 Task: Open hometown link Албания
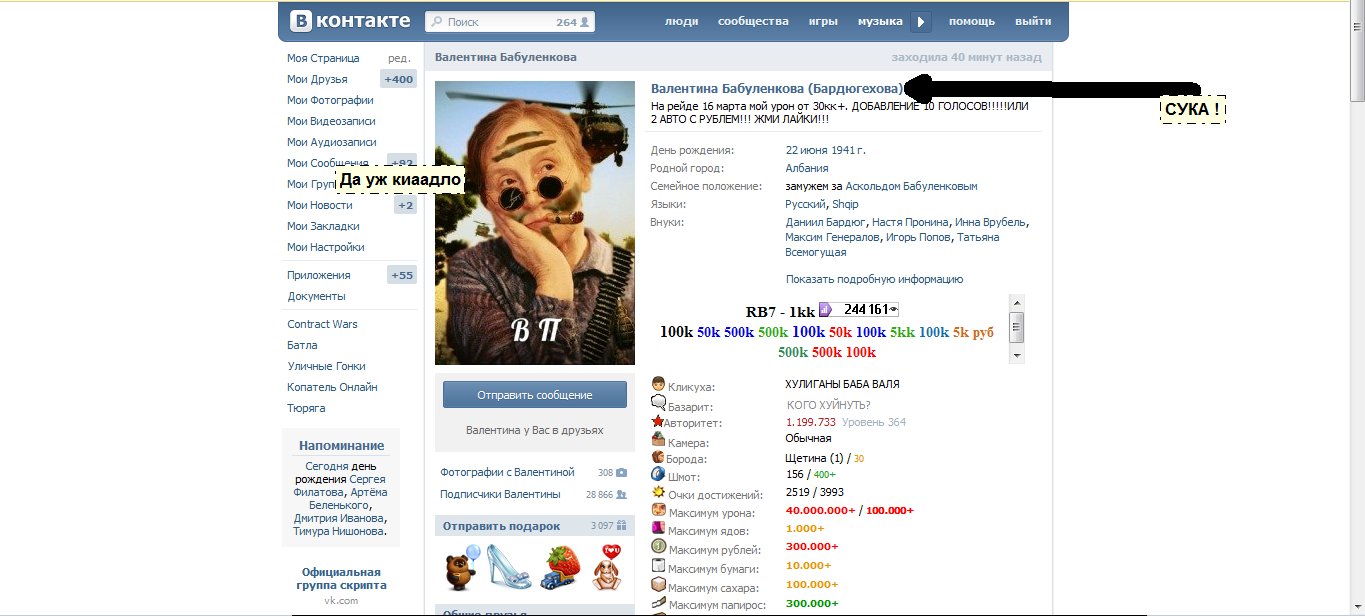point(807,168)
